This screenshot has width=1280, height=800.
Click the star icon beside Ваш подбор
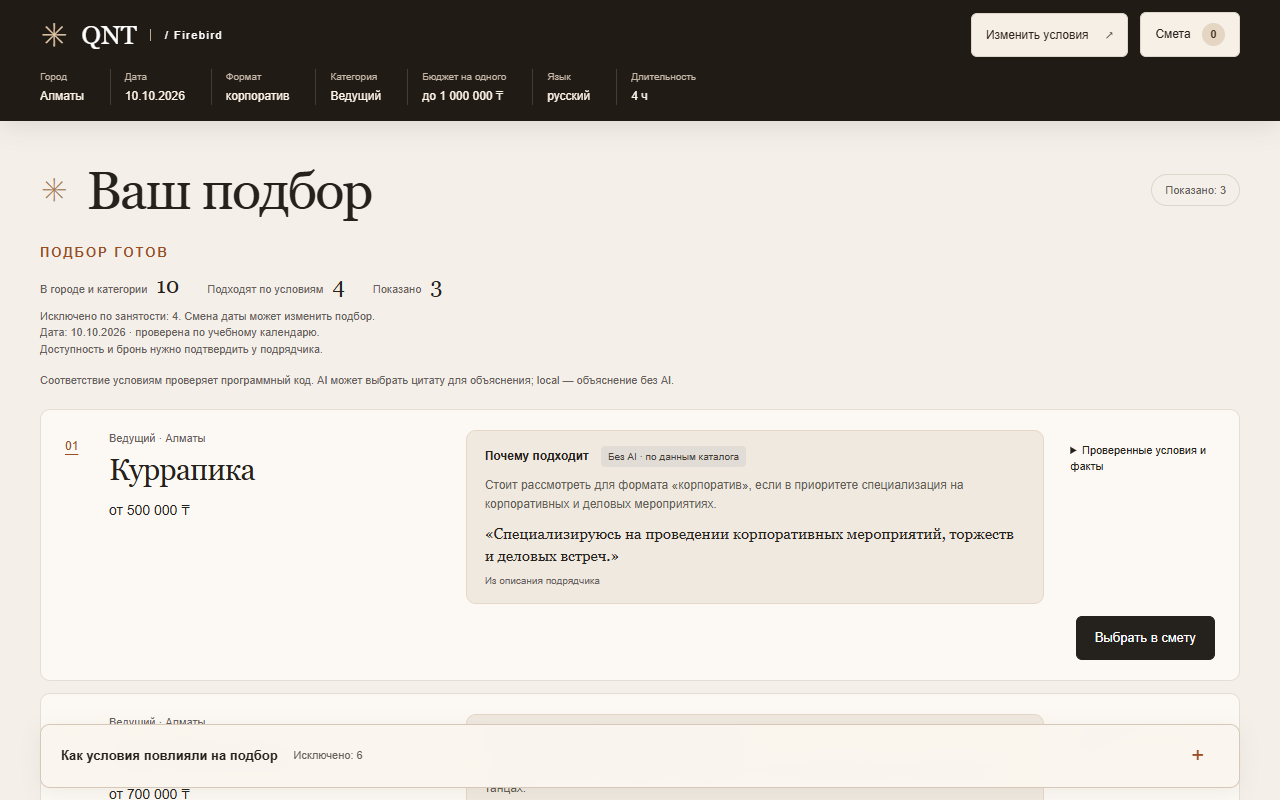(x=54, y=190)
